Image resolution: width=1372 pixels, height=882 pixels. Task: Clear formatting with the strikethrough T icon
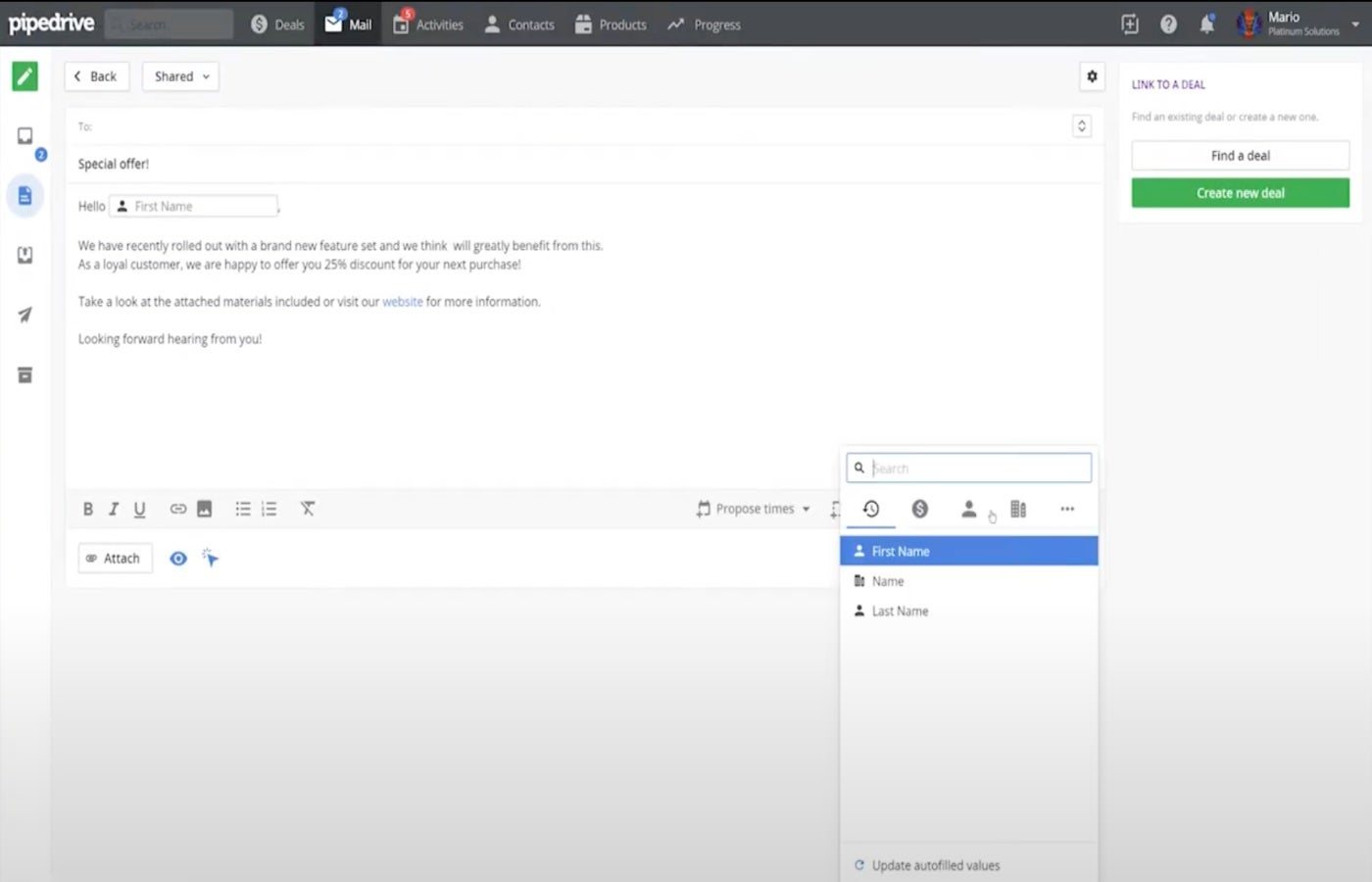pos(308,509)
